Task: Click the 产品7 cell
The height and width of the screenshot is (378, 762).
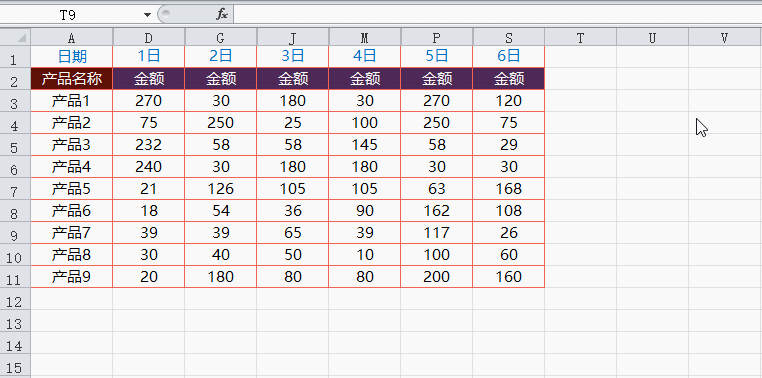Action: tap(72, 233)
